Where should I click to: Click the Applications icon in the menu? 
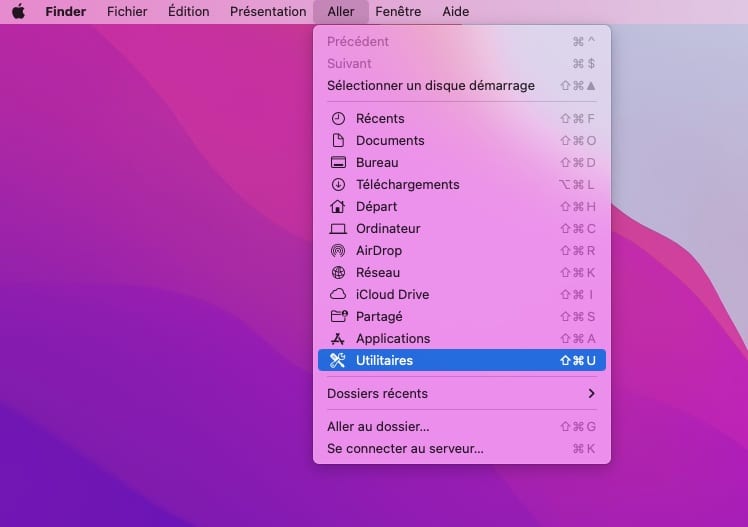[338, 338]
